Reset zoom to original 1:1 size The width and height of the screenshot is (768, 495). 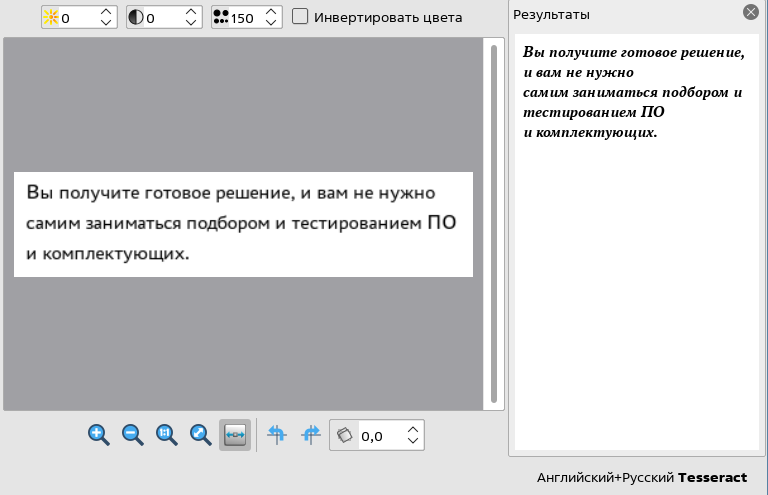[166, 435]
